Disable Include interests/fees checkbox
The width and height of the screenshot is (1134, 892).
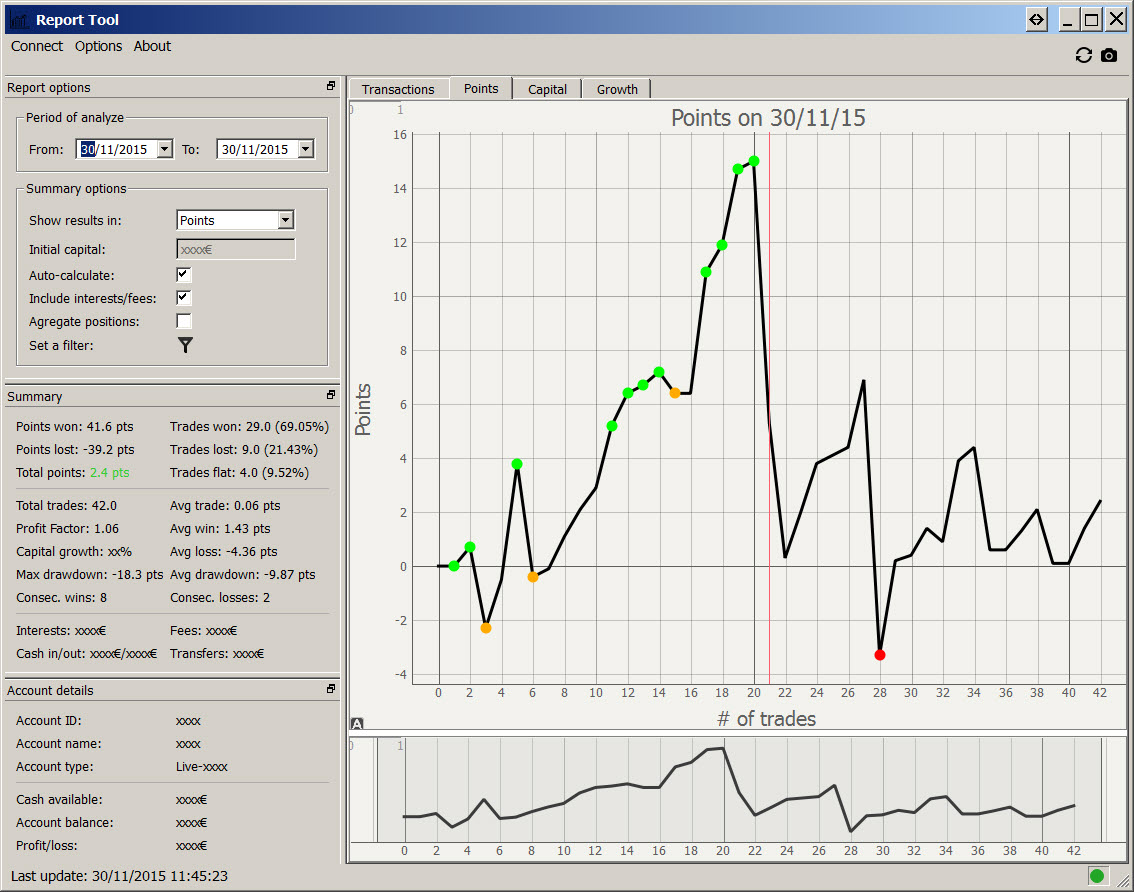[184, 298]
